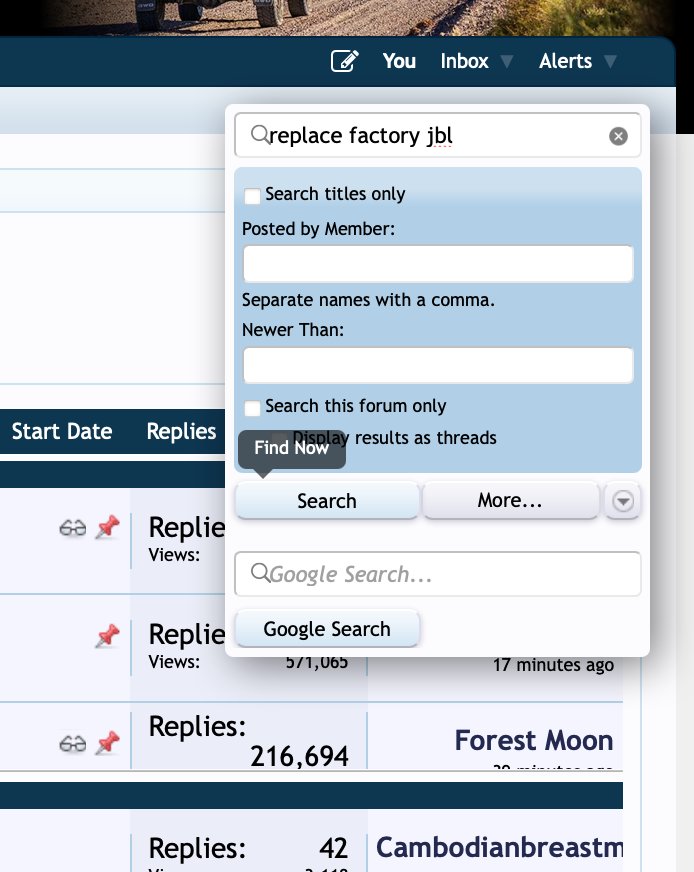Viewport: 694px width, 872px height.
Task: Click the Newer Than date field
Action: coord(438,365)
